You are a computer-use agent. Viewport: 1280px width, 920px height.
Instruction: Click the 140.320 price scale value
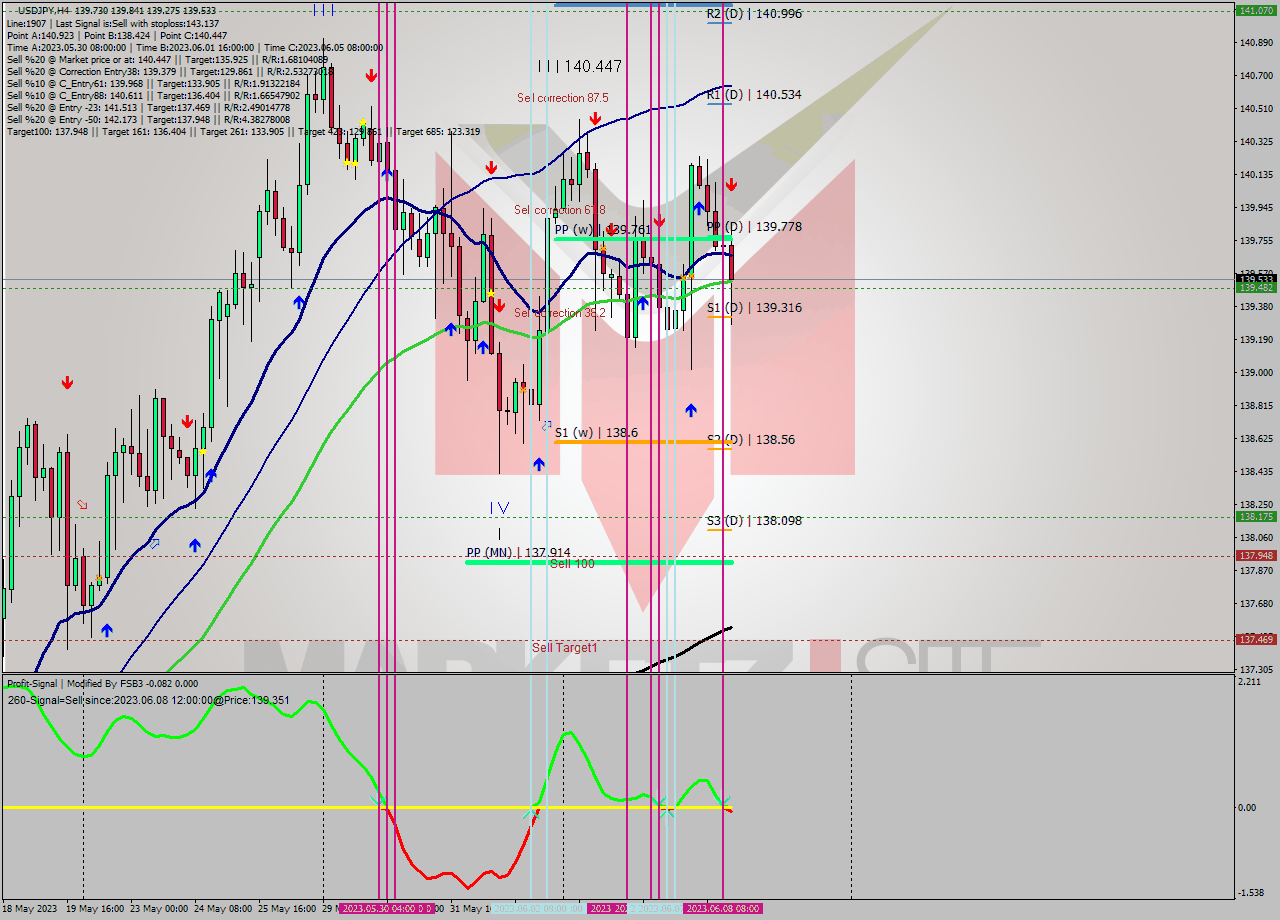[1255, 142]
